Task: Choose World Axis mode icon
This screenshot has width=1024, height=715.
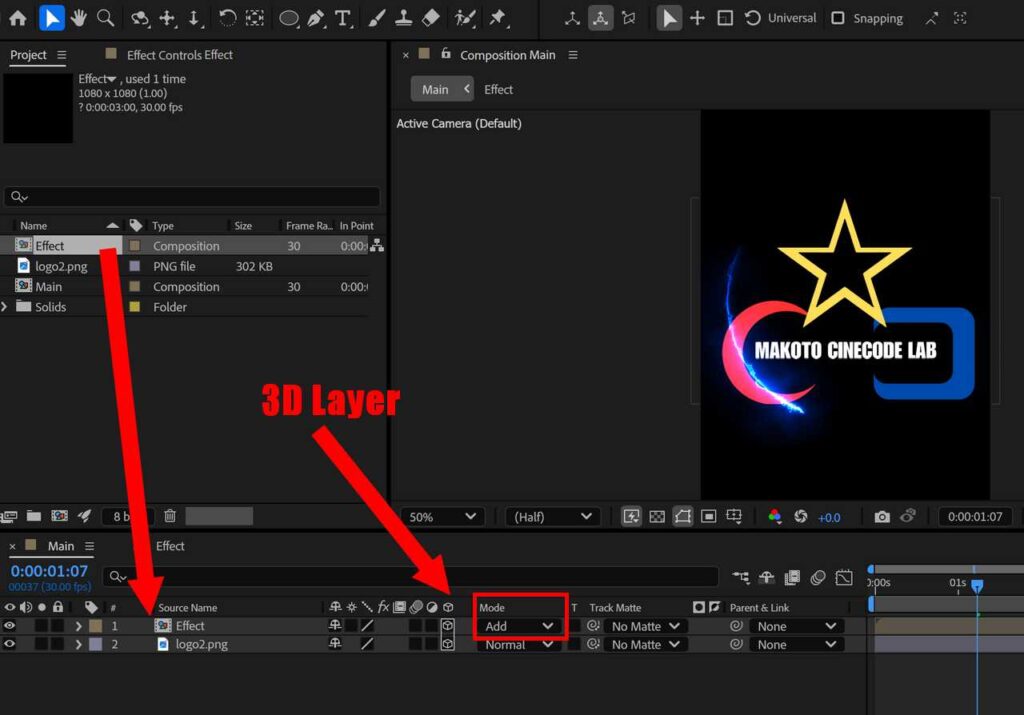Action: tap(601, 18)
